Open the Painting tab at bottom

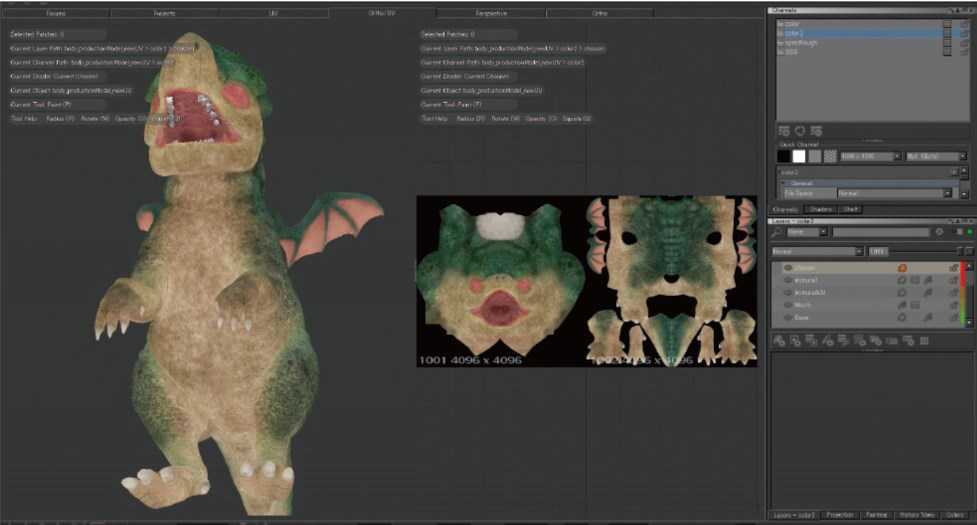coord(877,515)
